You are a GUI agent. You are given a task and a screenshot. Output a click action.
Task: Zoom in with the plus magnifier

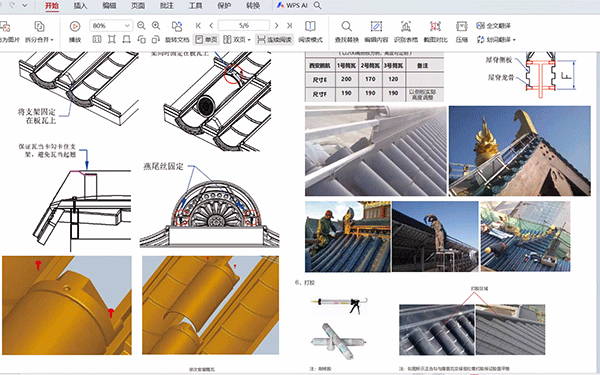(x=156, y=26)
